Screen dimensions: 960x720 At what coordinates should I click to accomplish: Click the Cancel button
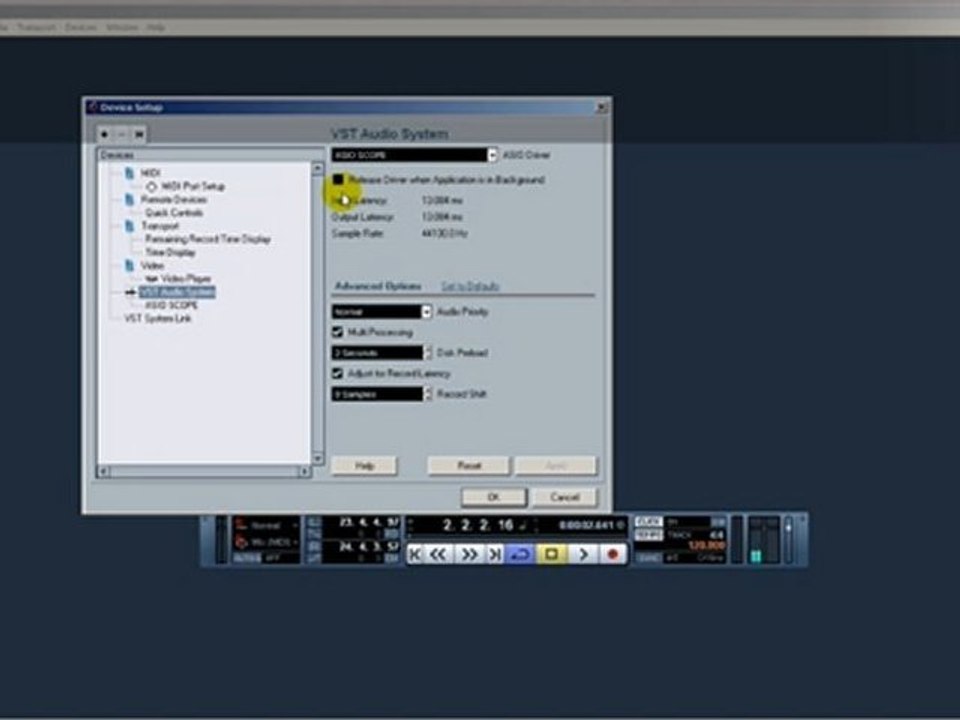click(x=564, y=497)
